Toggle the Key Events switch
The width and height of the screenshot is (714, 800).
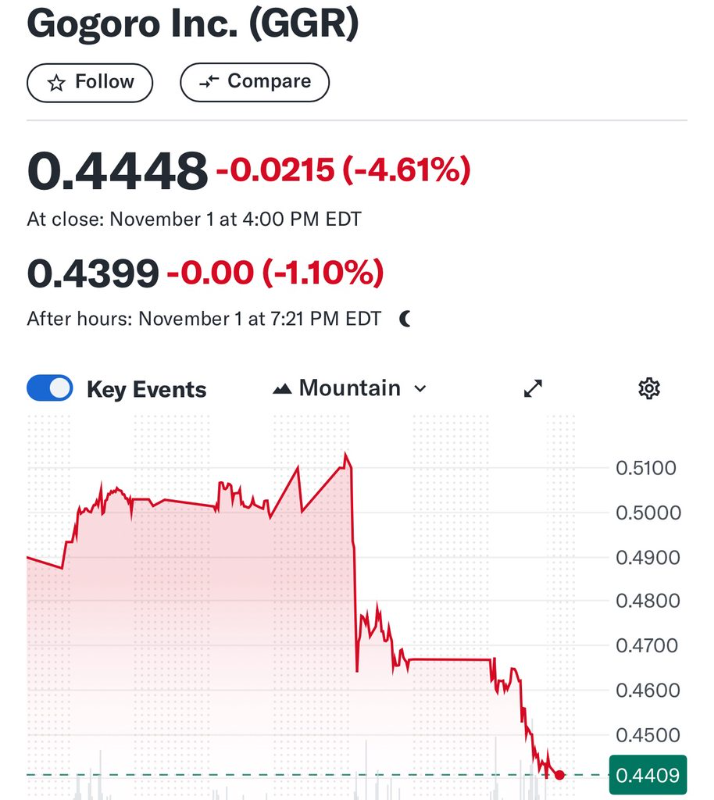50,389
